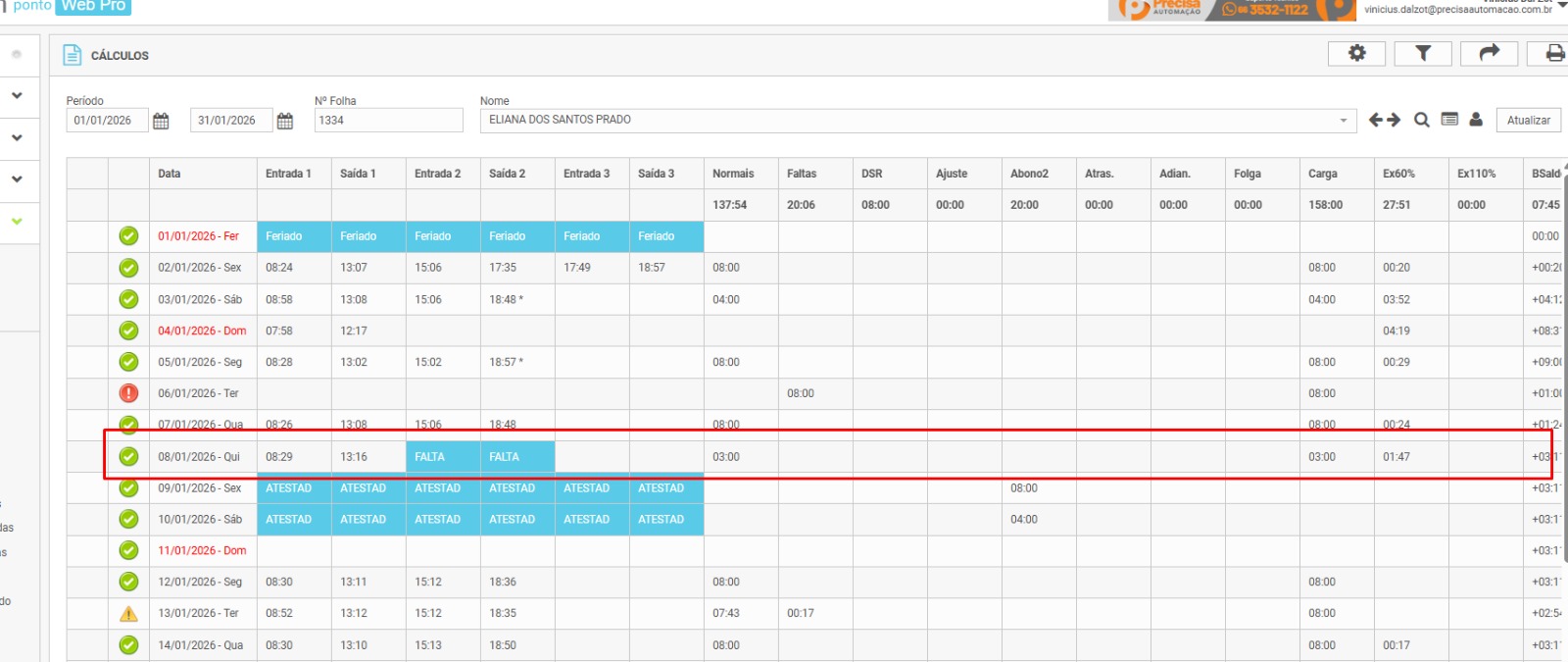This screenshot has width=1568, height=662.
Task: Click the printer icon
Action: tap(1554, 54)
